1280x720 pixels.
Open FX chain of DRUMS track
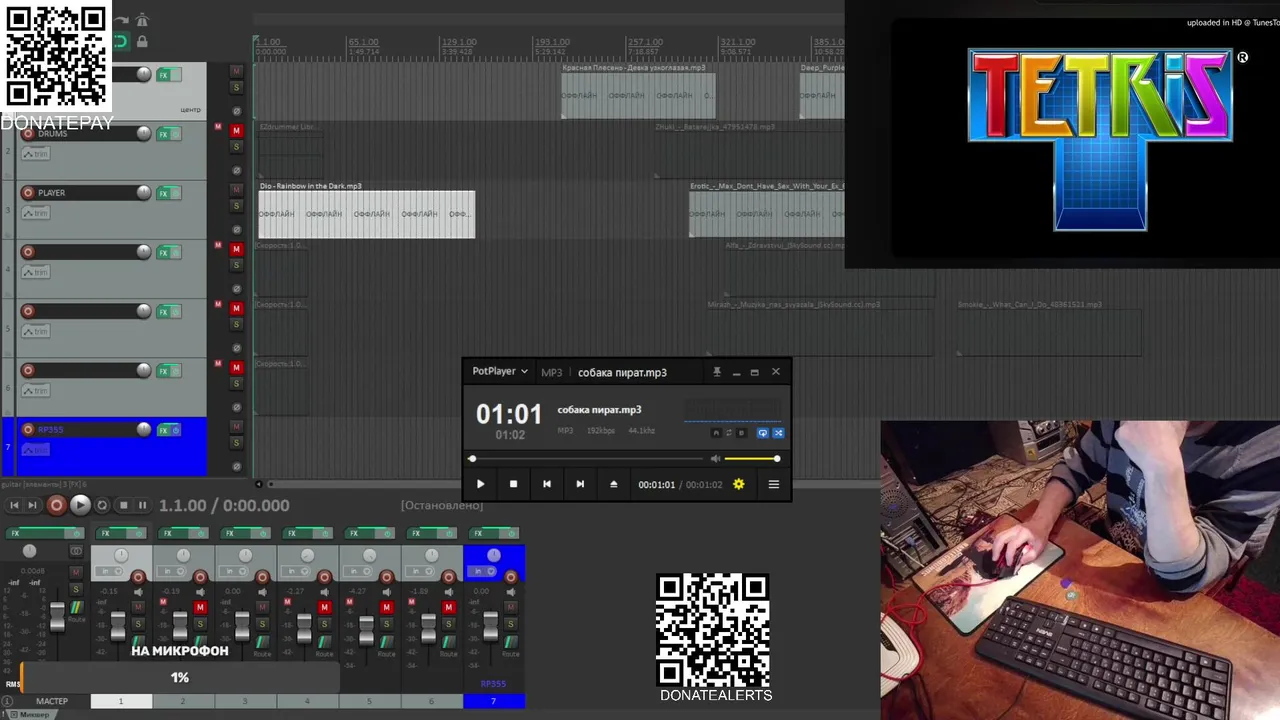click(164, 134)
